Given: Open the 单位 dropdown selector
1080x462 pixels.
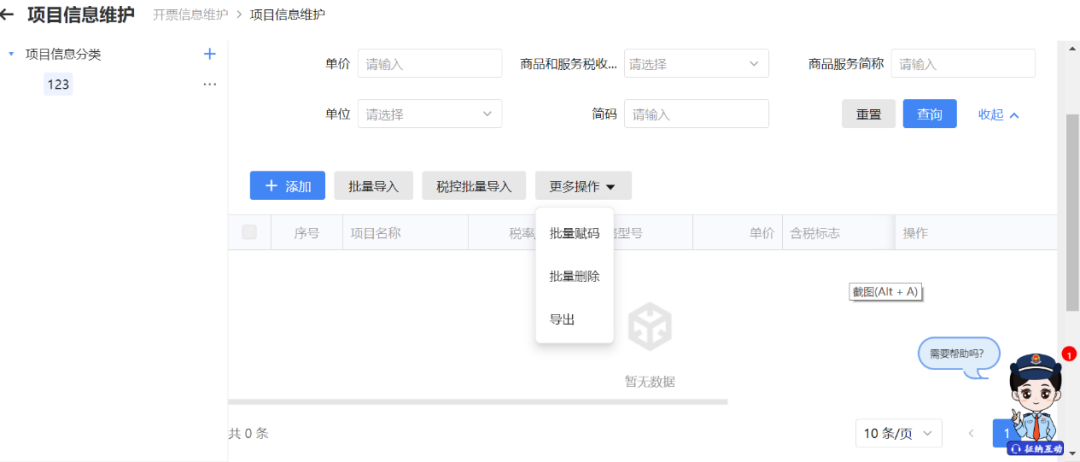Looking at the screenshot, I should tap(429, 114).
